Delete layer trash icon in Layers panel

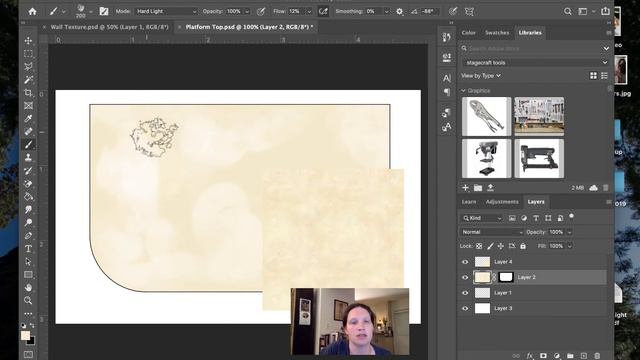click(x=598, y=356)
